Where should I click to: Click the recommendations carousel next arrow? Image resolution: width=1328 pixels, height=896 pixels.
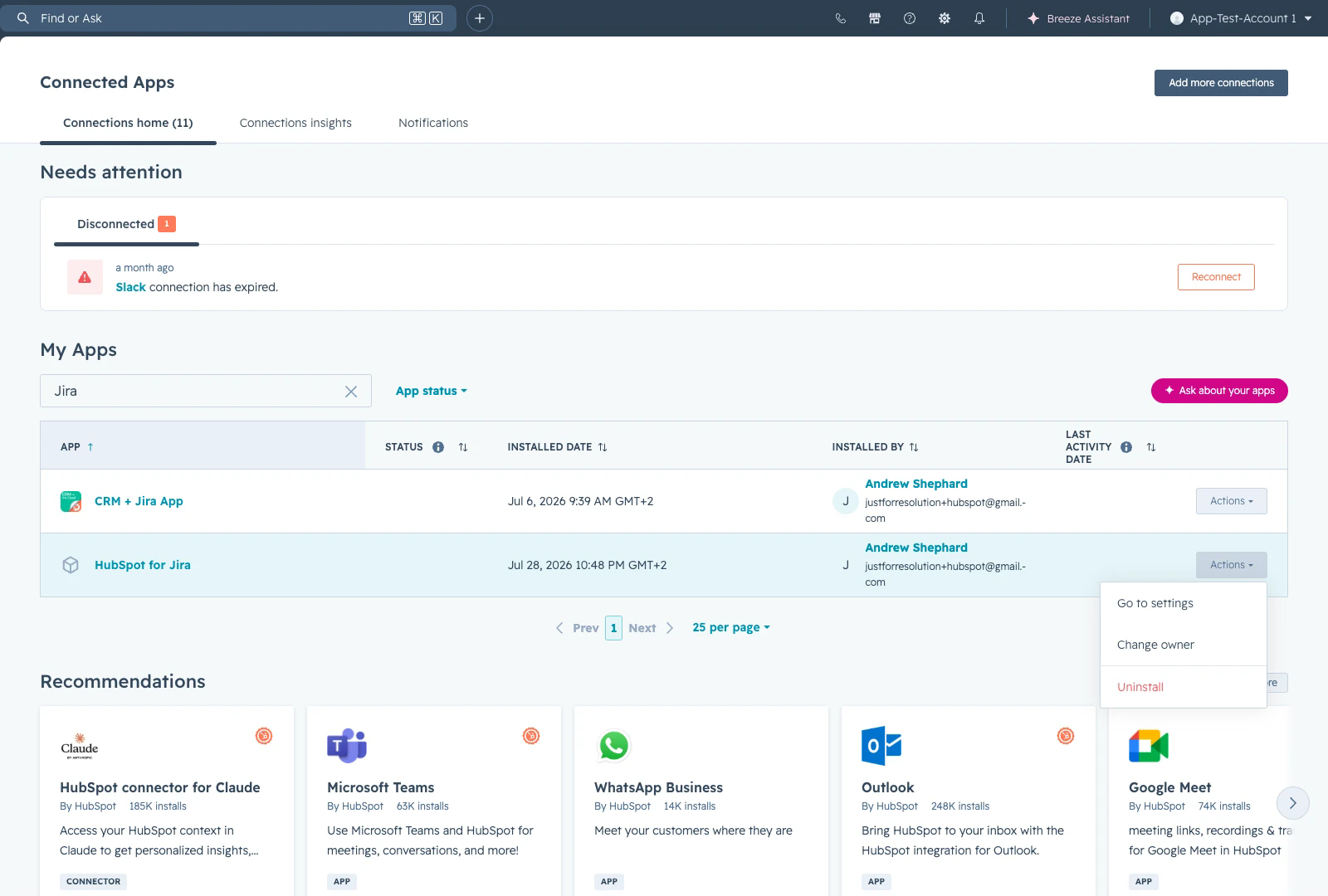pos(1292,802)
